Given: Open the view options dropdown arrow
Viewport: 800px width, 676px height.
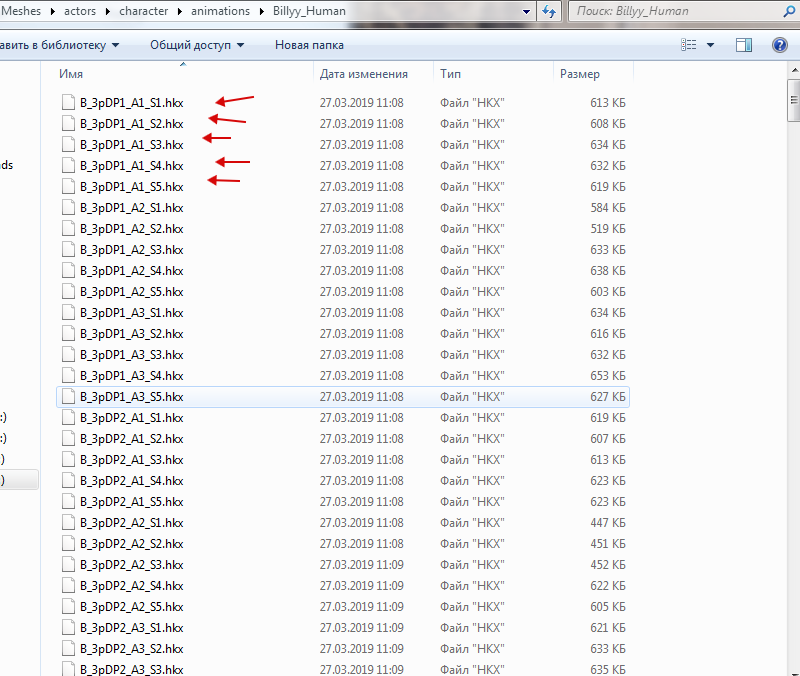Looking at the screenshot, I should [711, 45].
